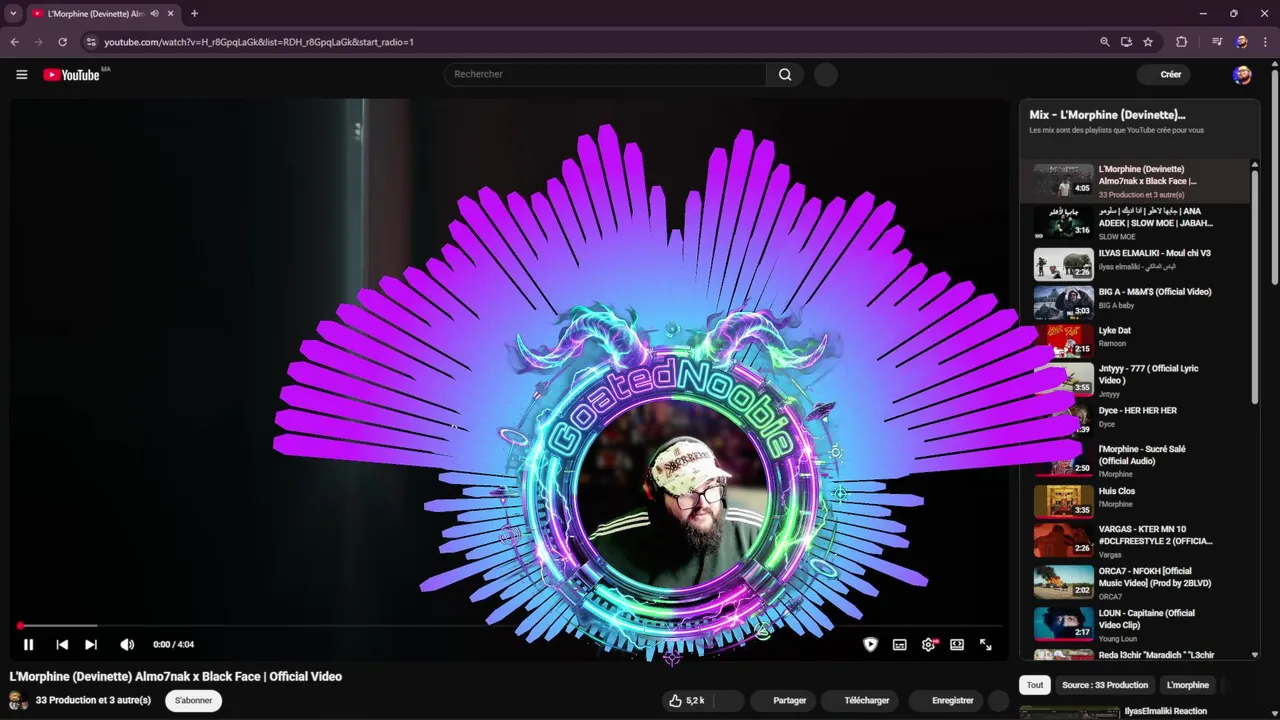Reload the current page
1280x720 pixels.
[x=62, y=42]
